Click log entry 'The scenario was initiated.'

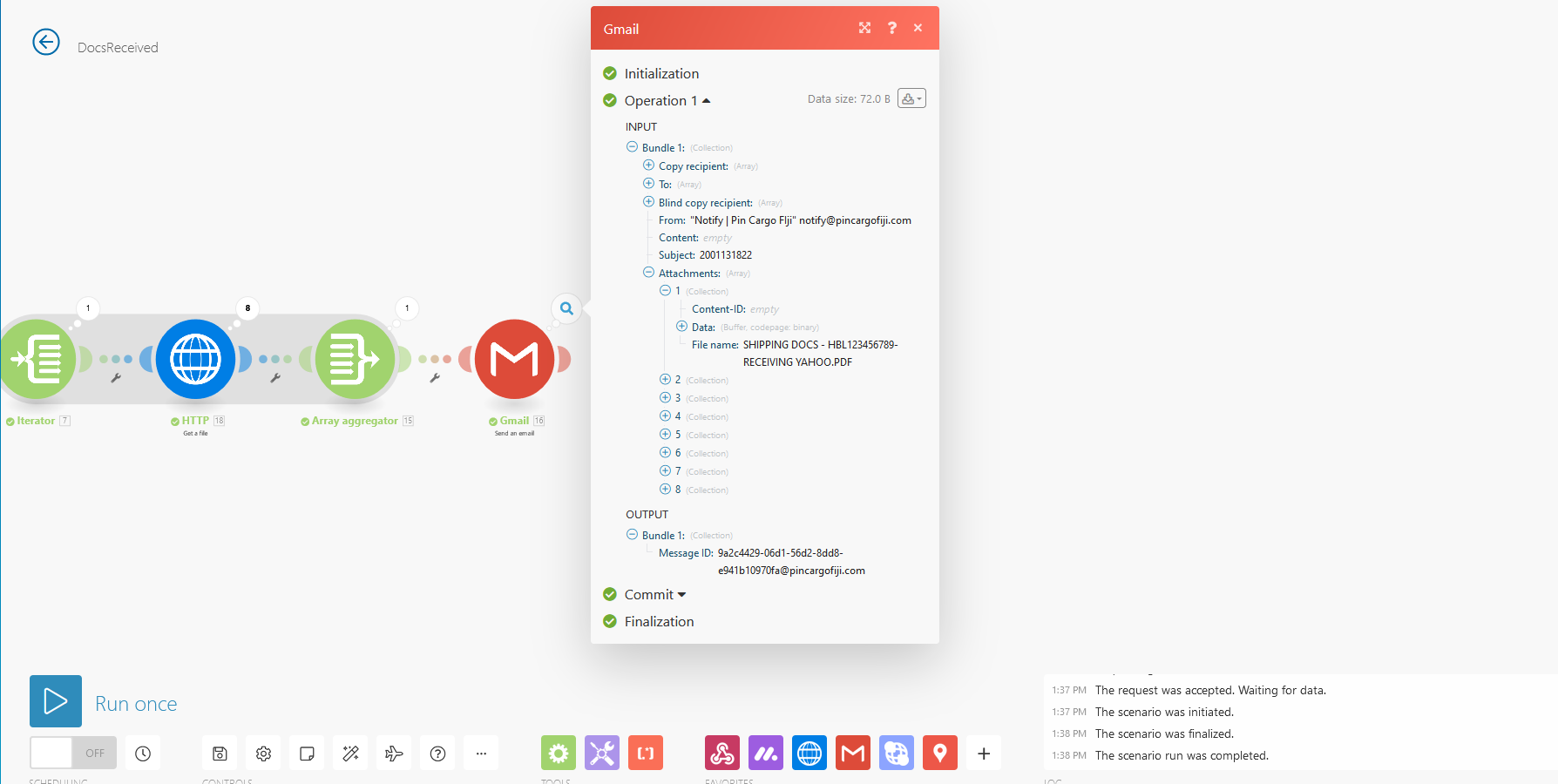point(1164,712)
